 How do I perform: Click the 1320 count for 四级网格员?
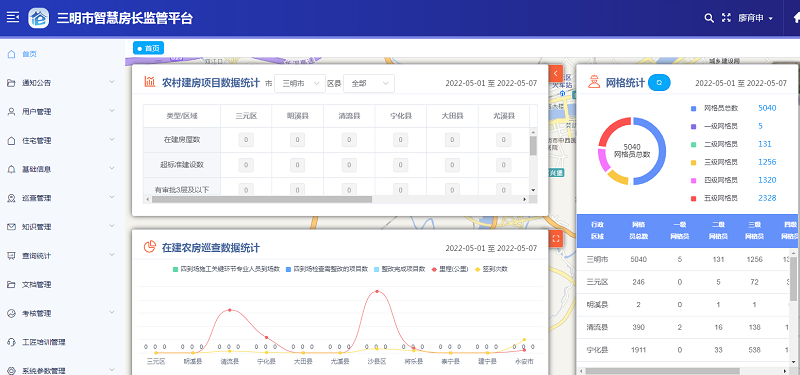pyautogui.click(x=767, y=180)
